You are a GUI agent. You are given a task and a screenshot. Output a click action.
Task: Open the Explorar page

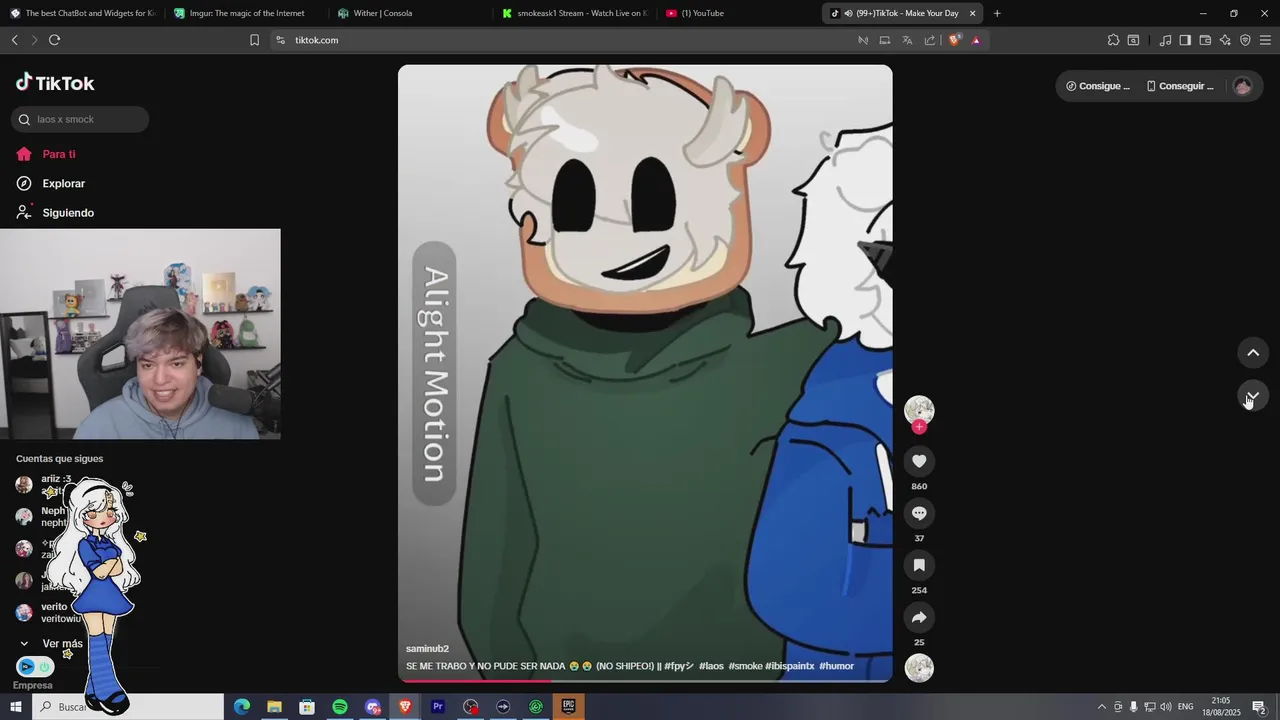[63, 184]
